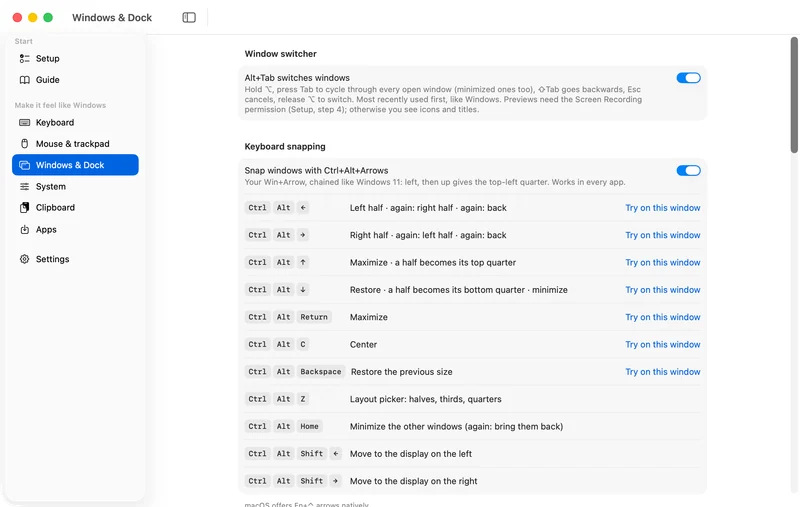Try Restore bottom quarter on this window

[x=663, y=290]
